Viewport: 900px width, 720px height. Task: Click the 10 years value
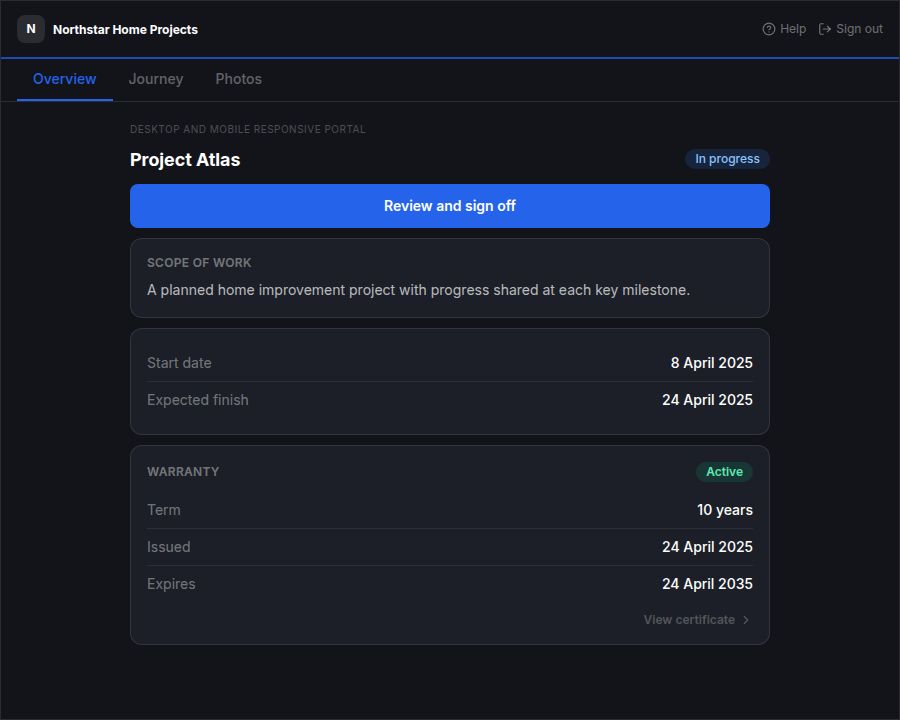click(x=725, y=510)
